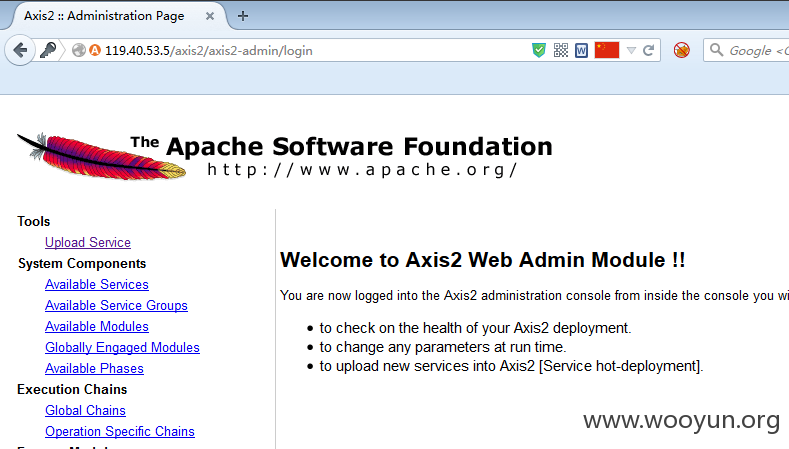Click the red crossed-out circle toolbar icon
This screenshot has width=789, height=449.
coord(681,50)
